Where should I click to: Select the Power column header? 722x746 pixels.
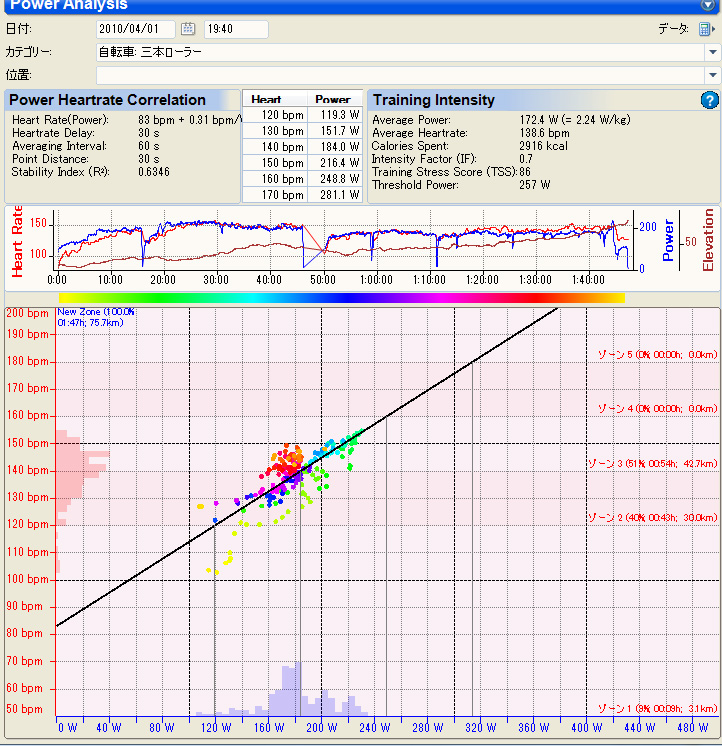click(334, 99)
